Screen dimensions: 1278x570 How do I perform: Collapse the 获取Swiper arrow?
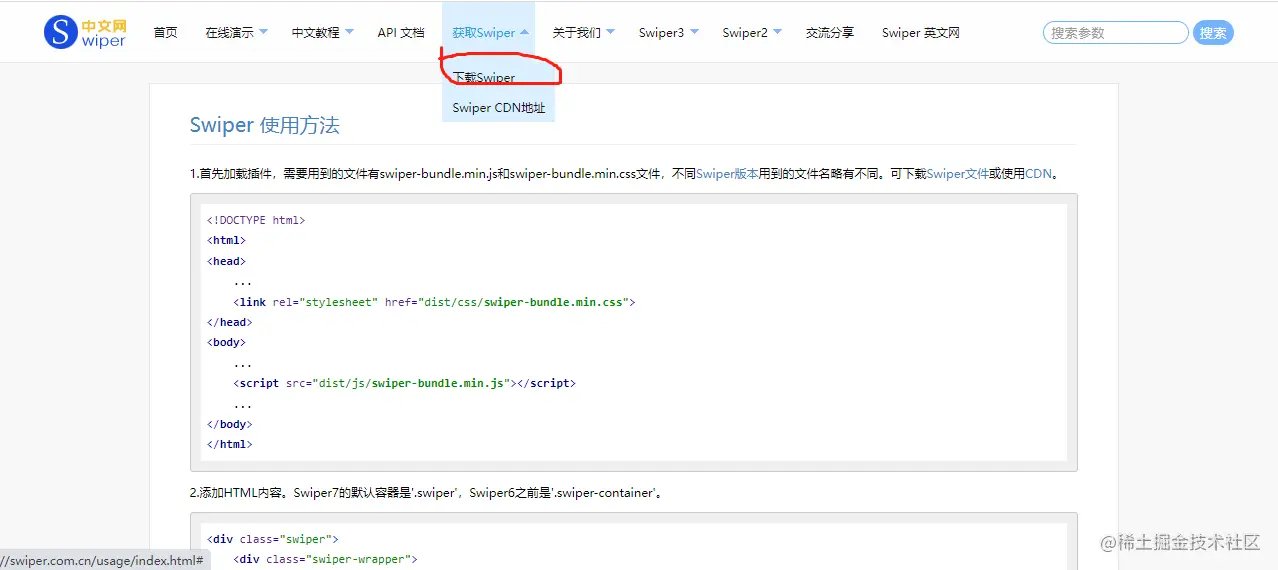point(524,32)
